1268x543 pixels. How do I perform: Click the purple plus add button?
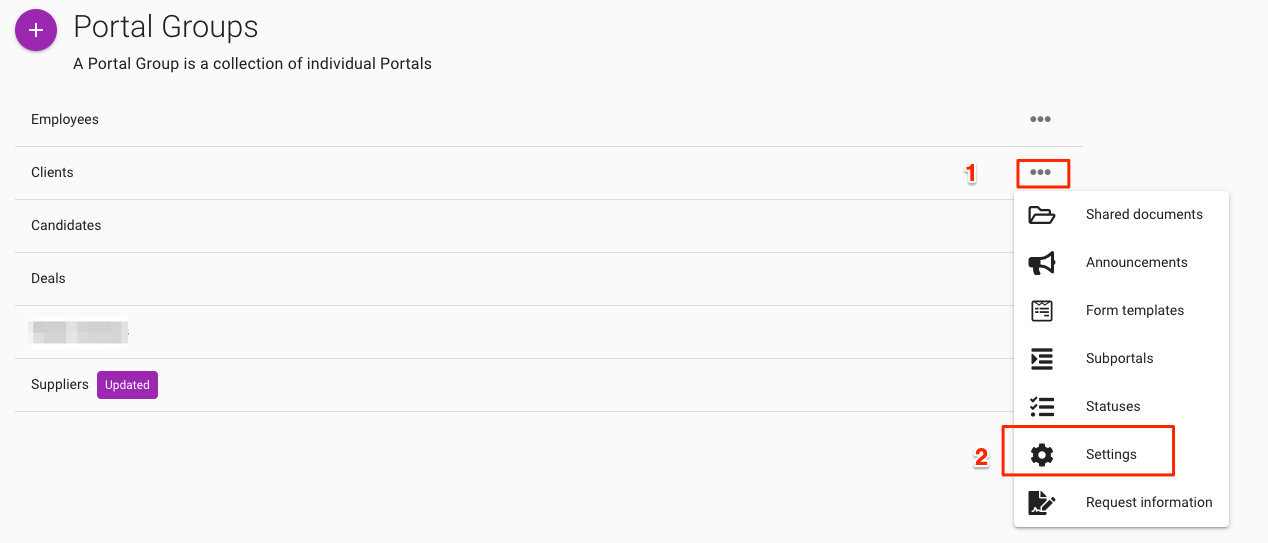point(36,31)
